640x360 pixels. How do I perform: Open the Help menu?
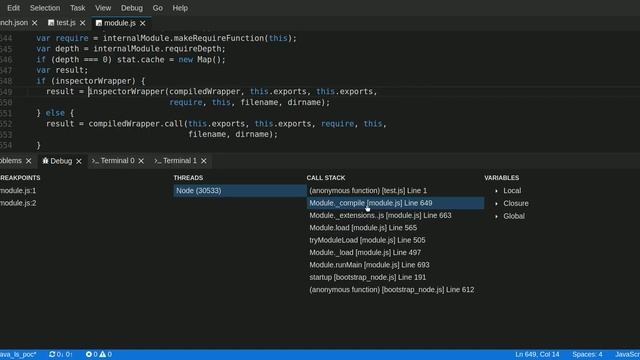180,8
